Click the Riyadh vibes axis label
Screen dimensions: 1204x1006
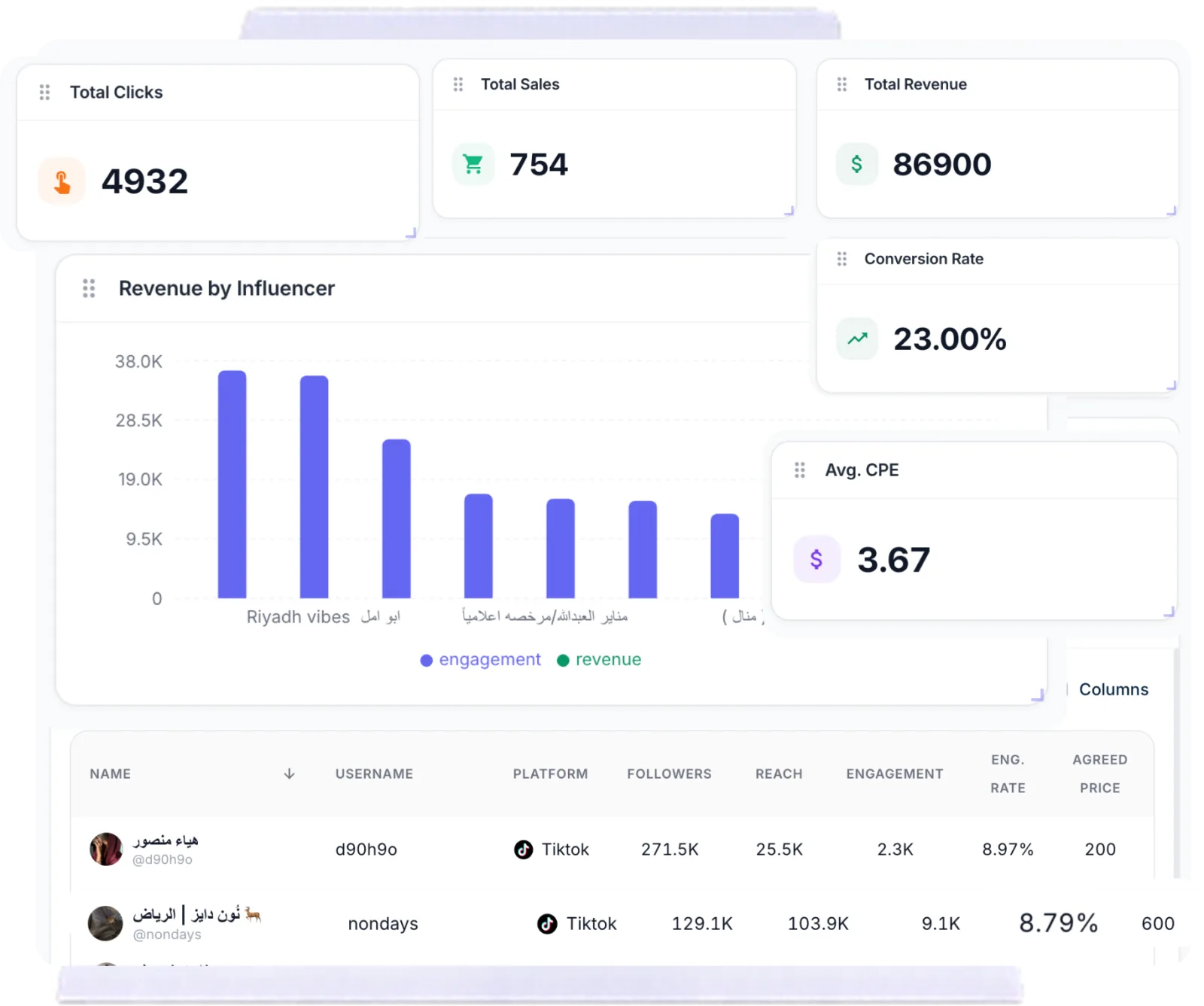[x=298, y=618]
